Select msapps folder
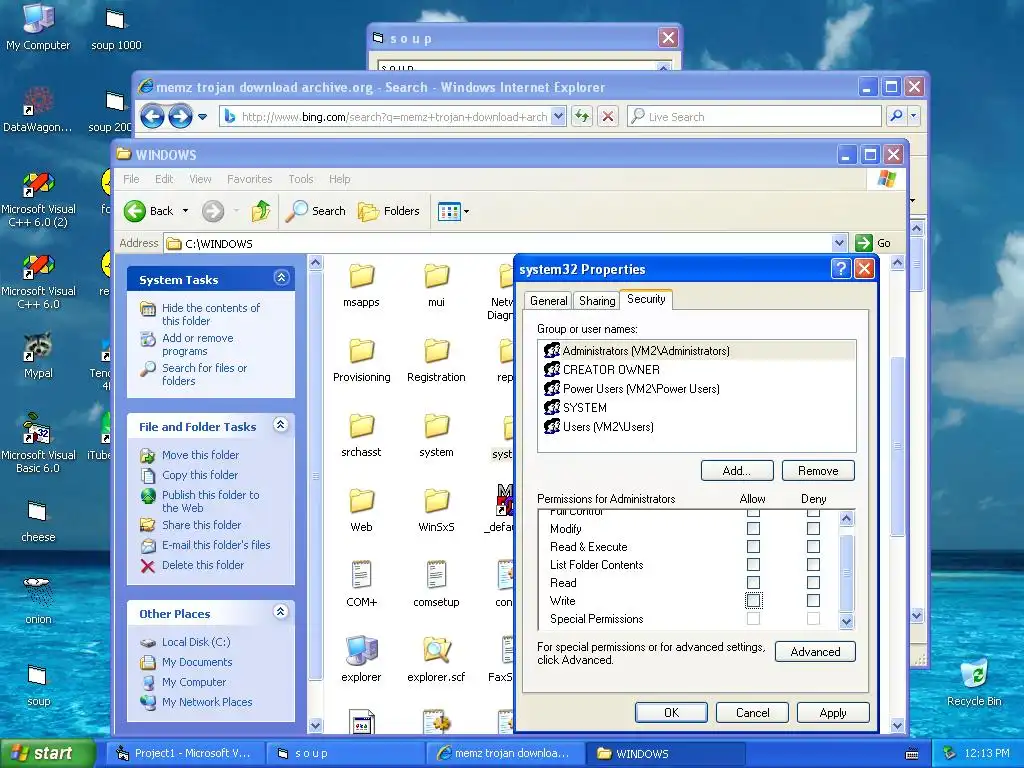This screenshot has width=1024, height=768. [x=361, y=285]
